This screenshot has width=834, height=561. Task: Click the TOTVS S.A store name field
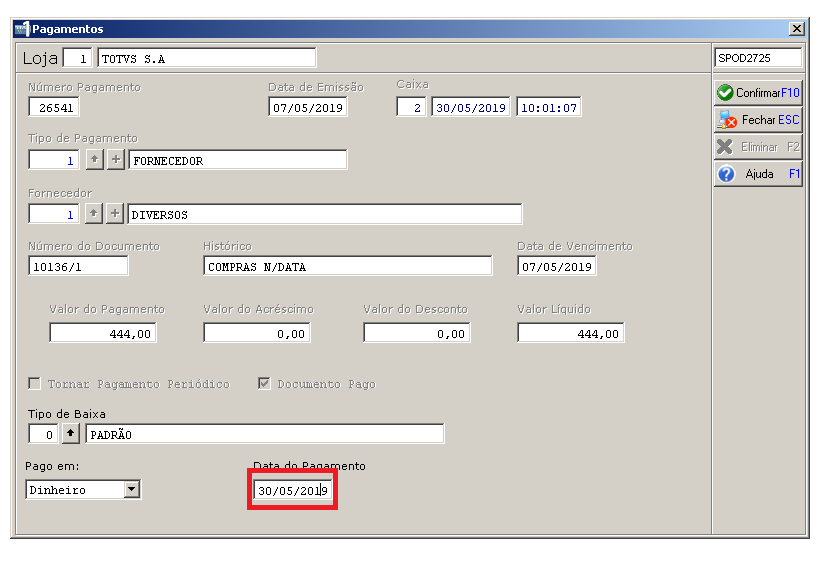pyautogui.click(x=207, y=58)
